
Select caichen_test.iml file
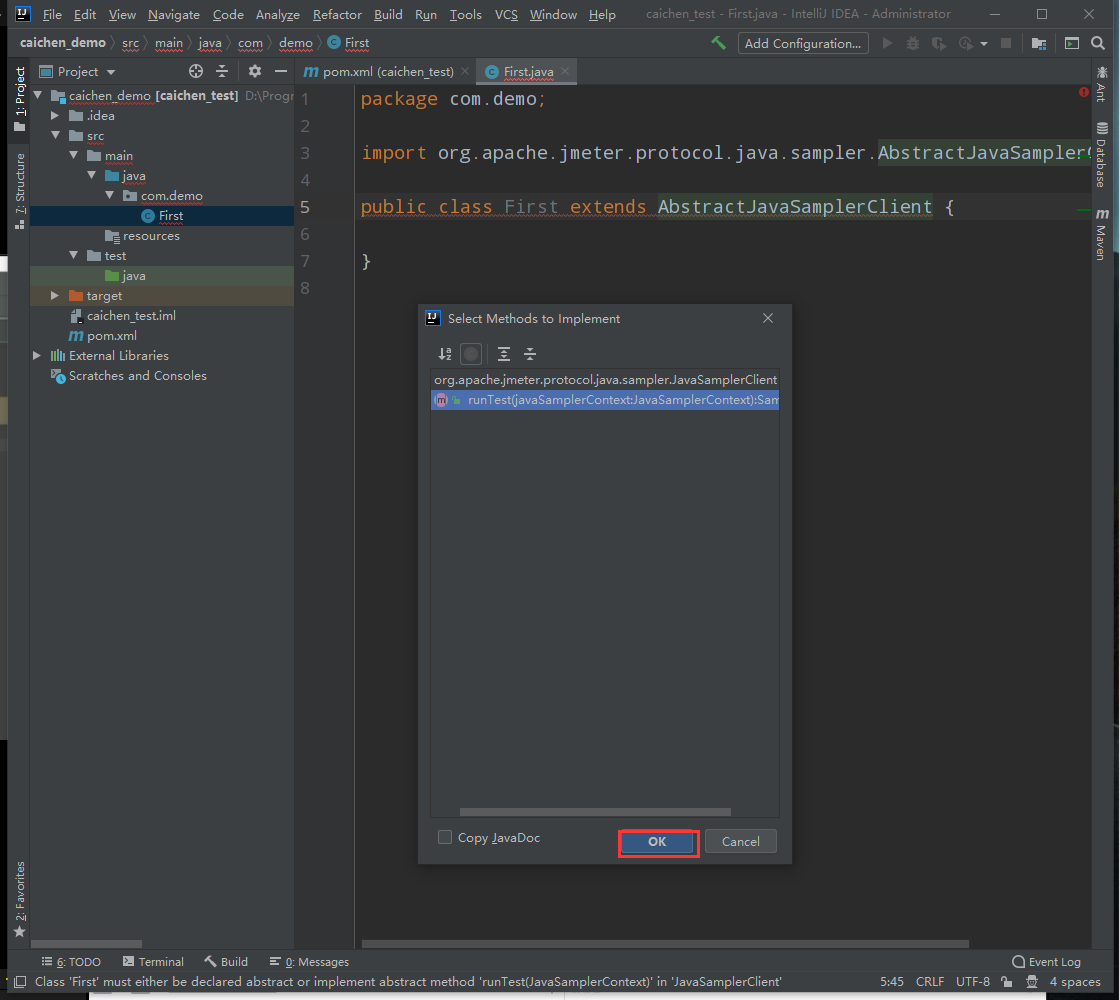pos(123,315)
